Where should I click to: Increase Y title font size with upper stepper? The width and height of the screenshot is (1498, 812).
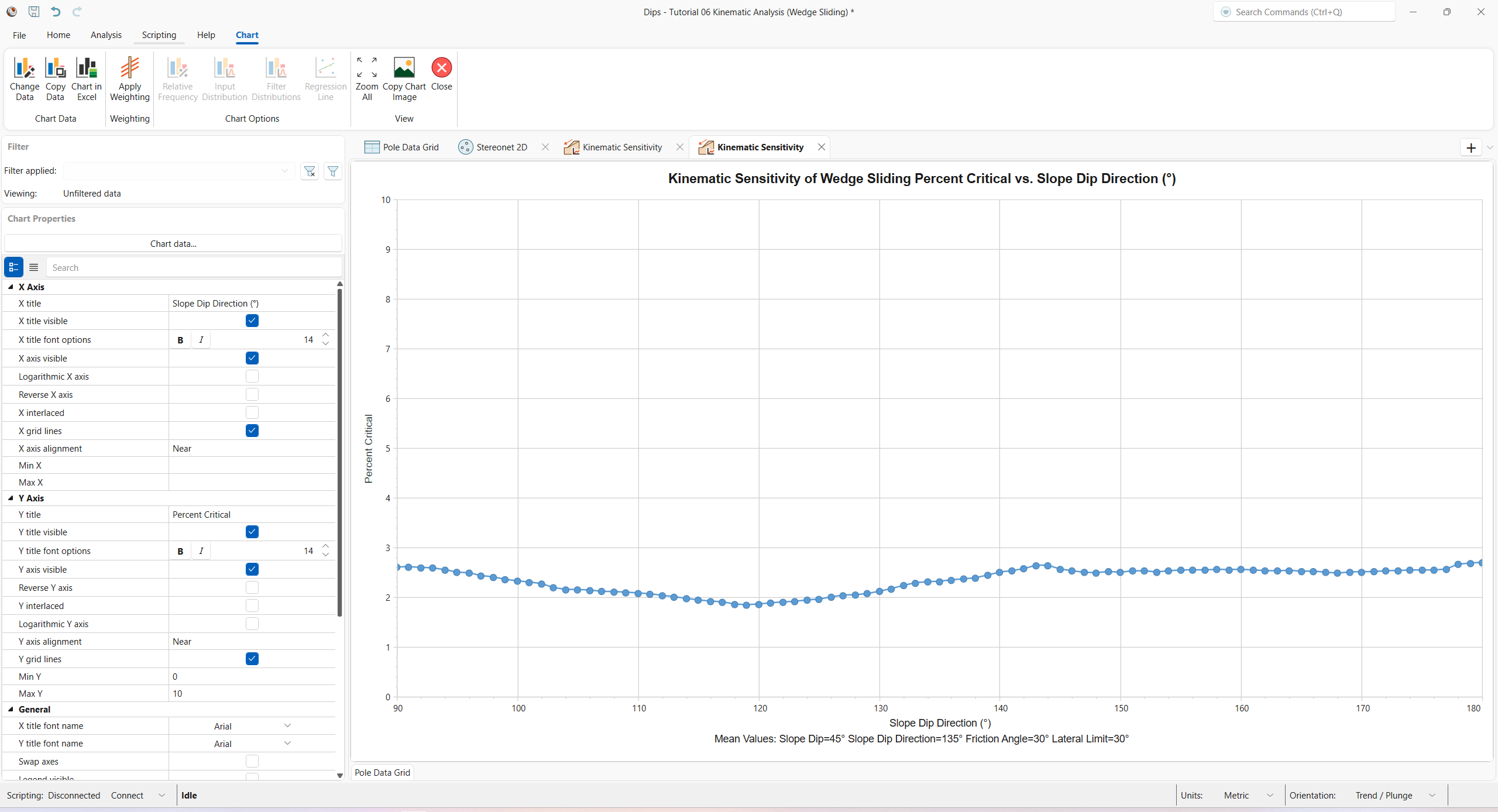(325, 546)
